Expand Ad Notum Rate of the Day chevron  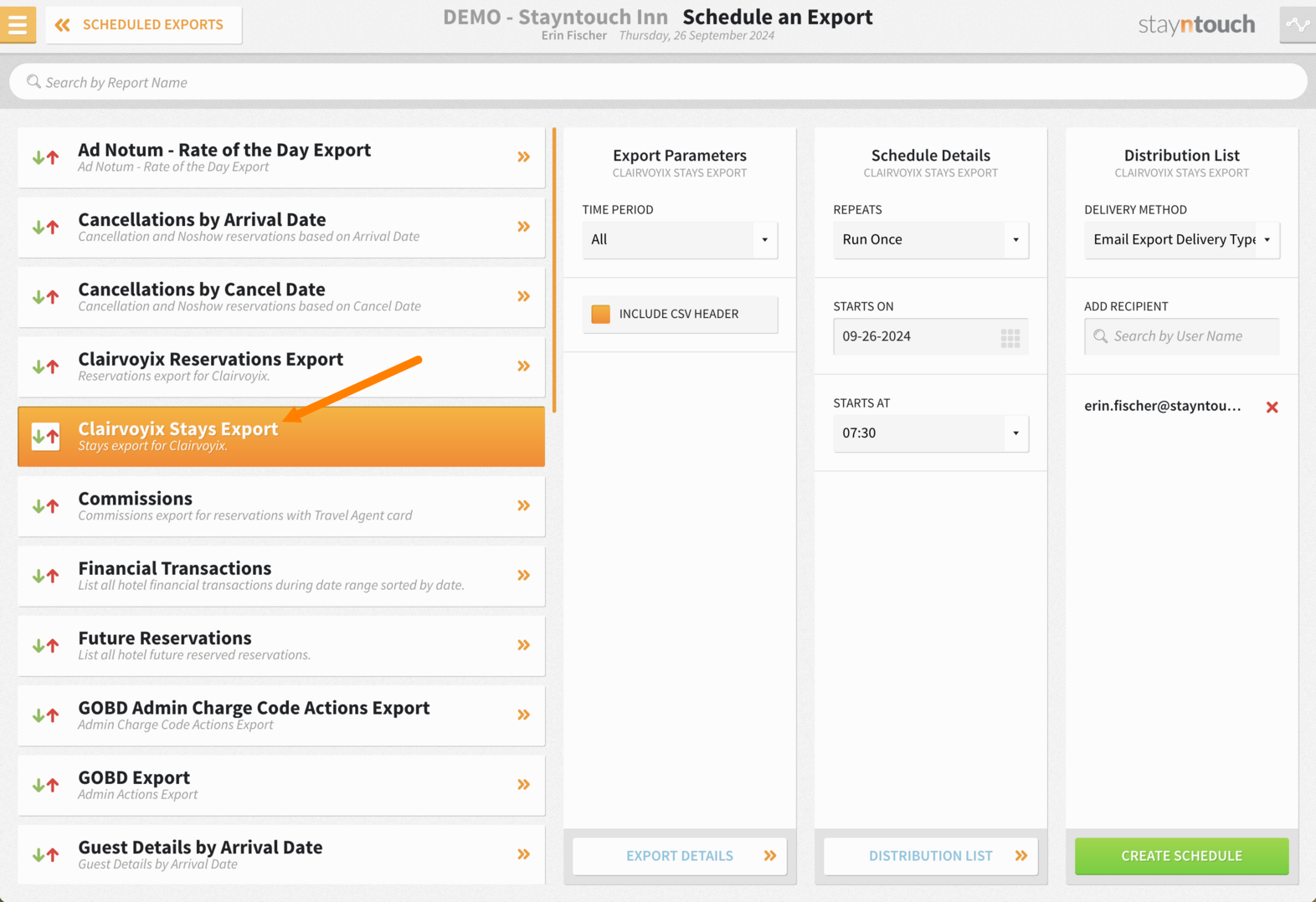[x=524, y=157]
